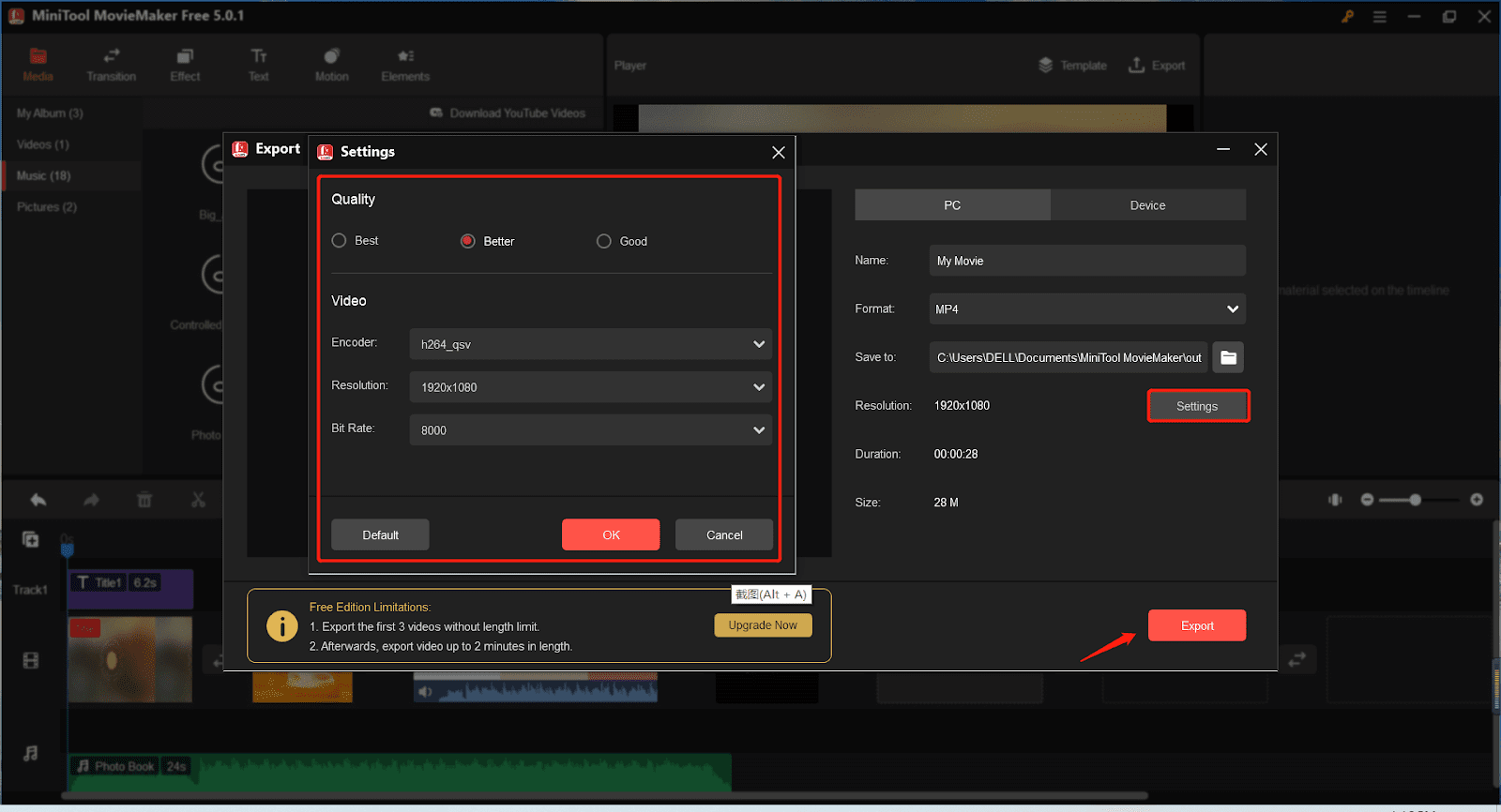Minimize the Export dialog window

(x=1223, y=149)
